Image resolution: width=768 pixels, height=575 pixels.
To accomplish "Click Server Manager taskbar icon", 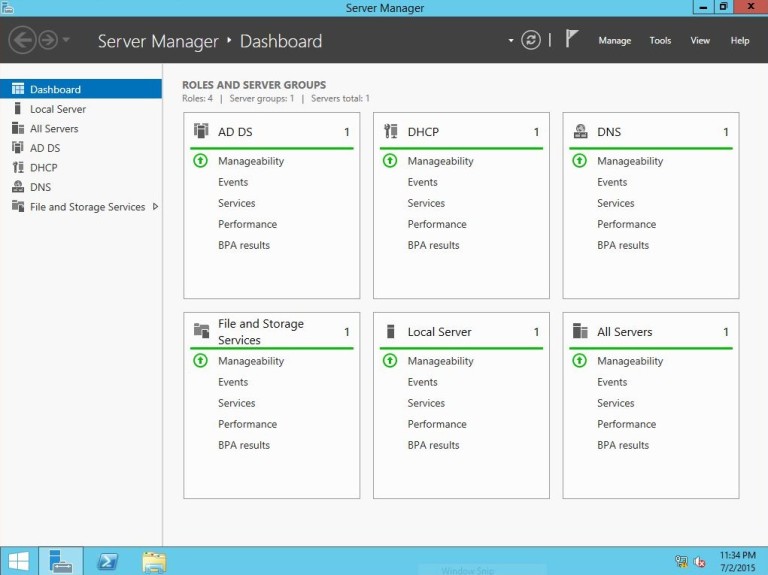I will (x=61, y=561).
